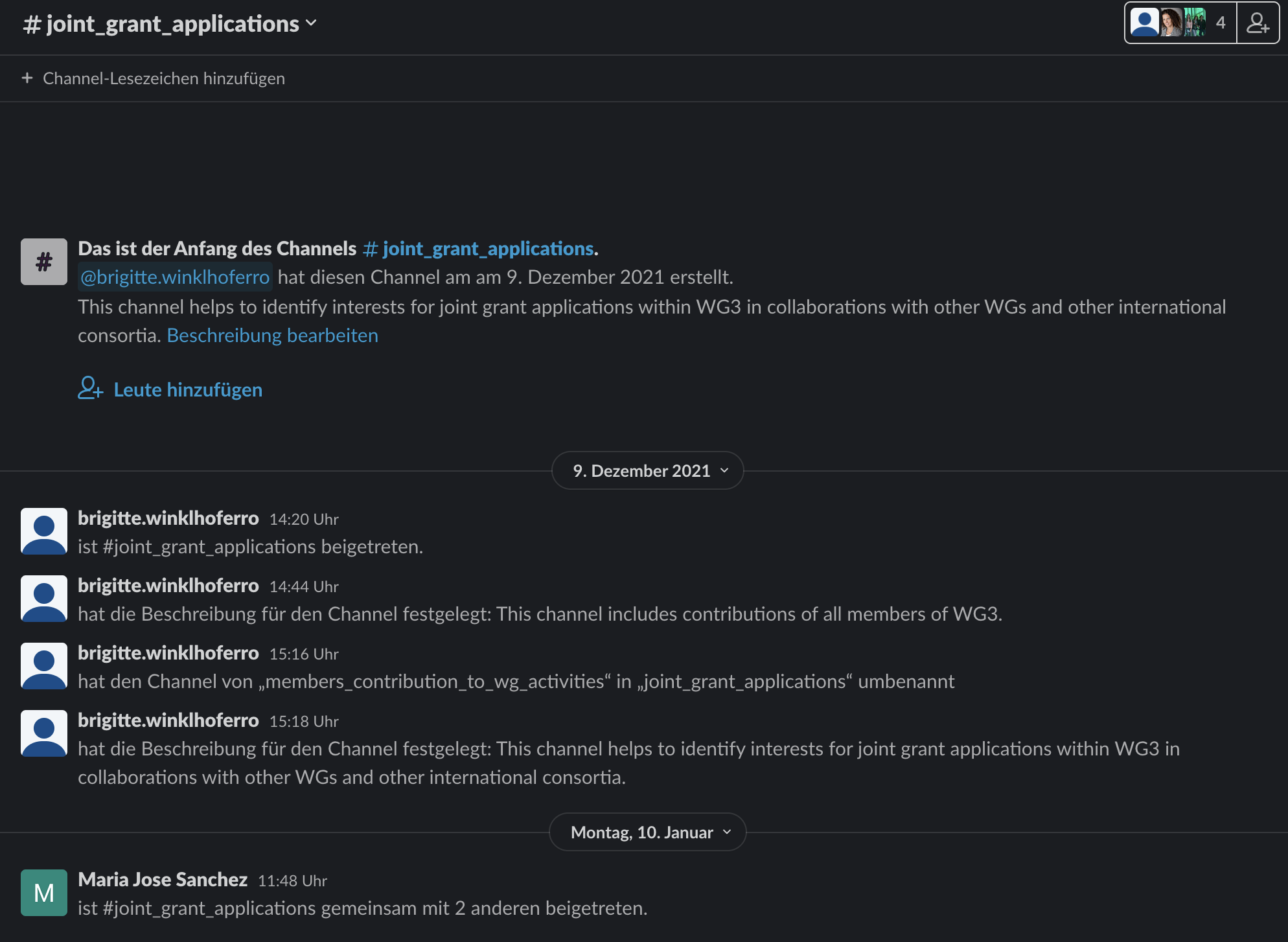This screenshot has width=1288, height=942.
Task: Click brigitte.winklhoferro name at 15:16 message
Action: (x=168, y=653)
